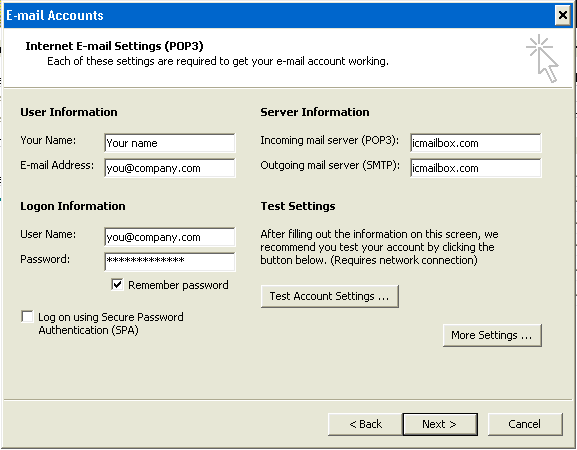Select the E-mail Address text box
The height and width of the screenshot is (450, 577).
[170, 168]
